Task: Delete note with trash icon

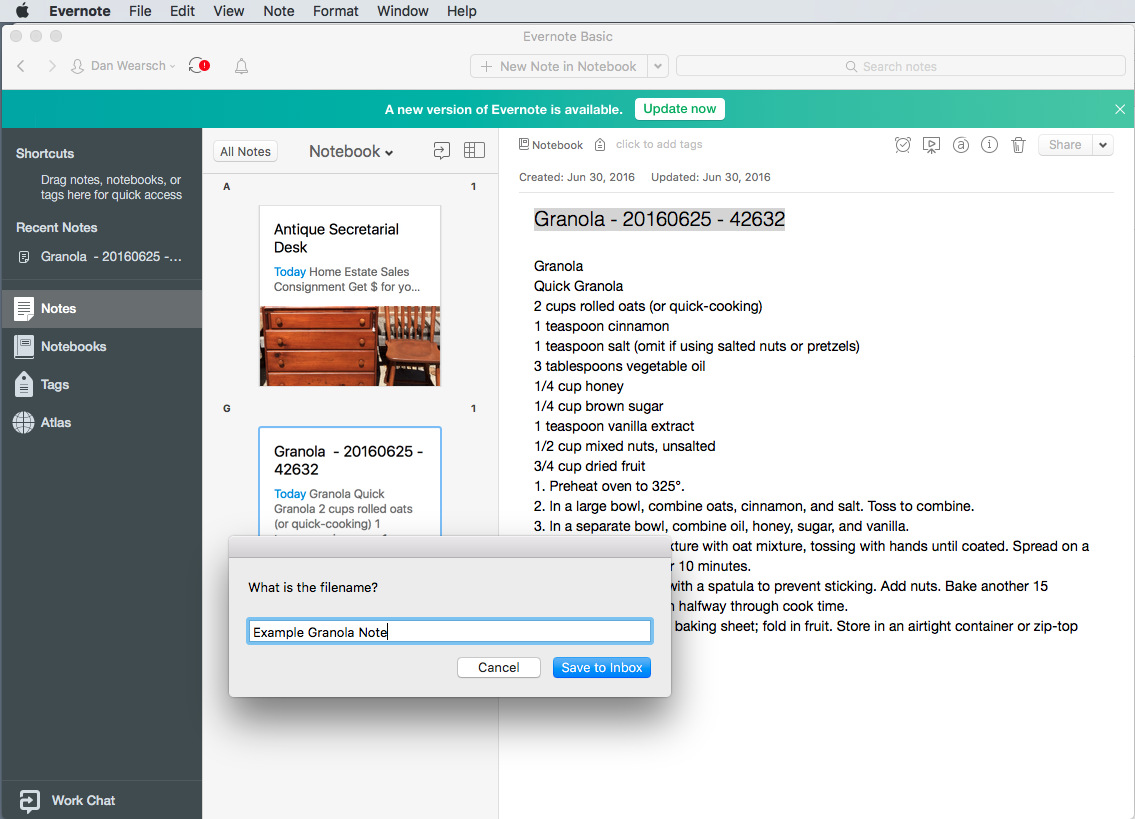Action: (1018, 145)
